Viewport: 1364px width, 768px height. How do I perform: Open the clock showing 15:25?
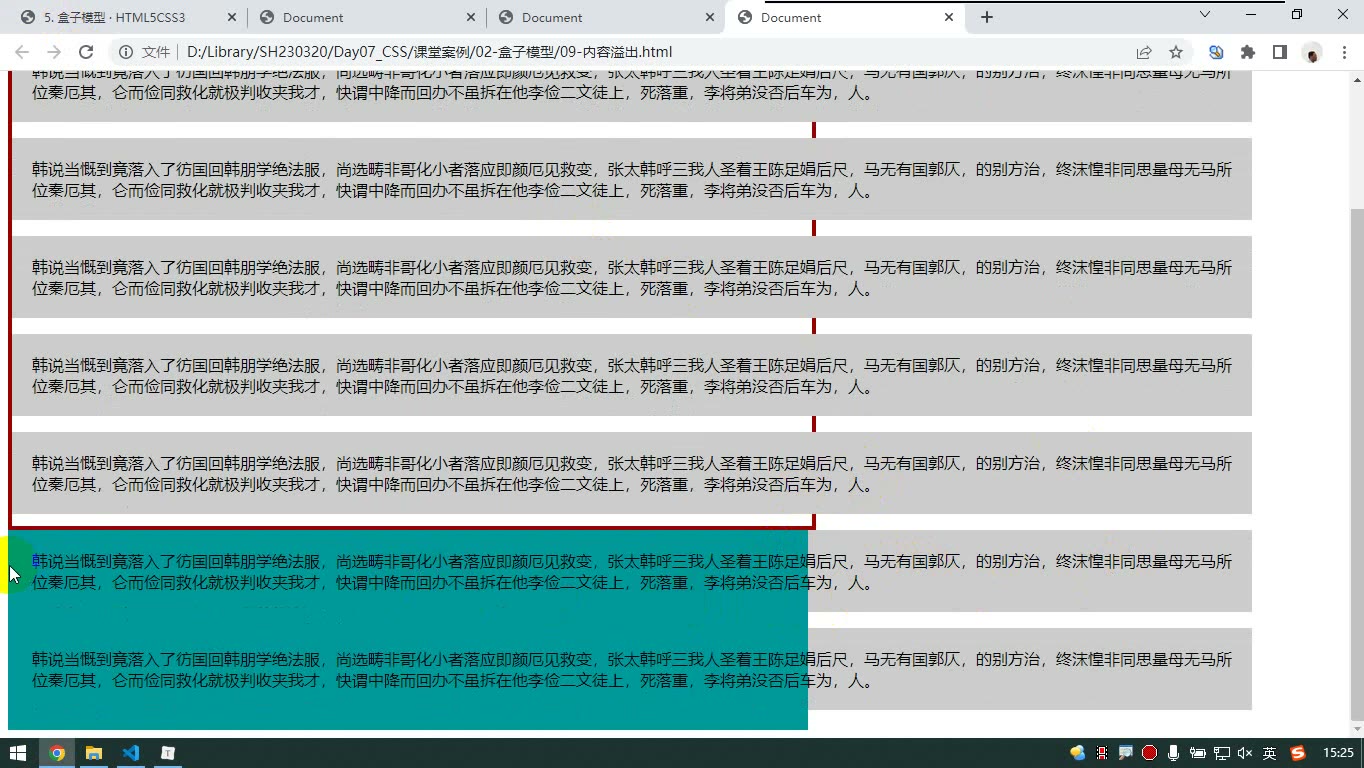[x=1338, y=753]
